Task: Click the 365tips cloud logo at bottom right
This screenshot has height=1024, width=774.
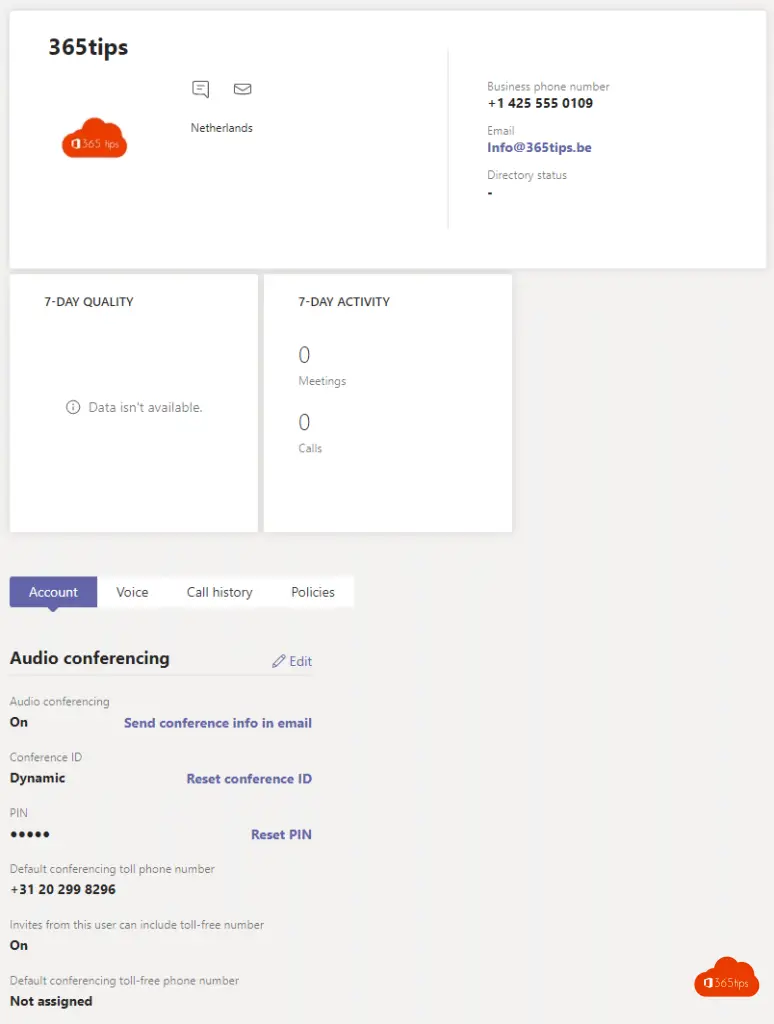Action: pos(726,978)
